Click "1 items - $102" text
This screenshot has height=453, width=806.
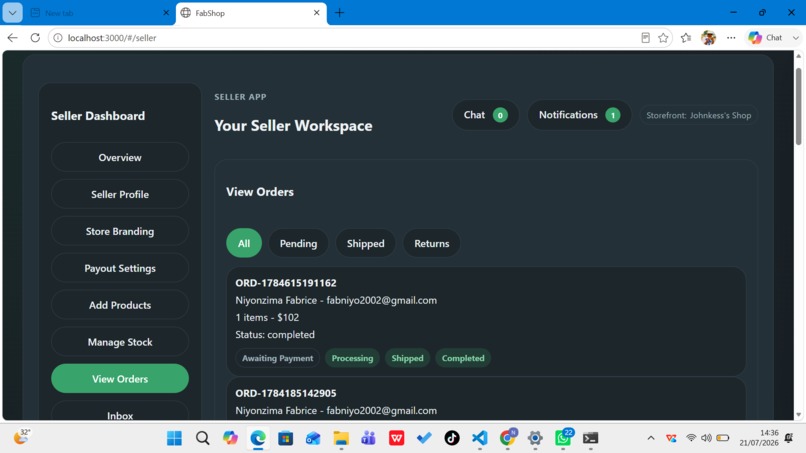pyautogui.click(x=267, y=317)
